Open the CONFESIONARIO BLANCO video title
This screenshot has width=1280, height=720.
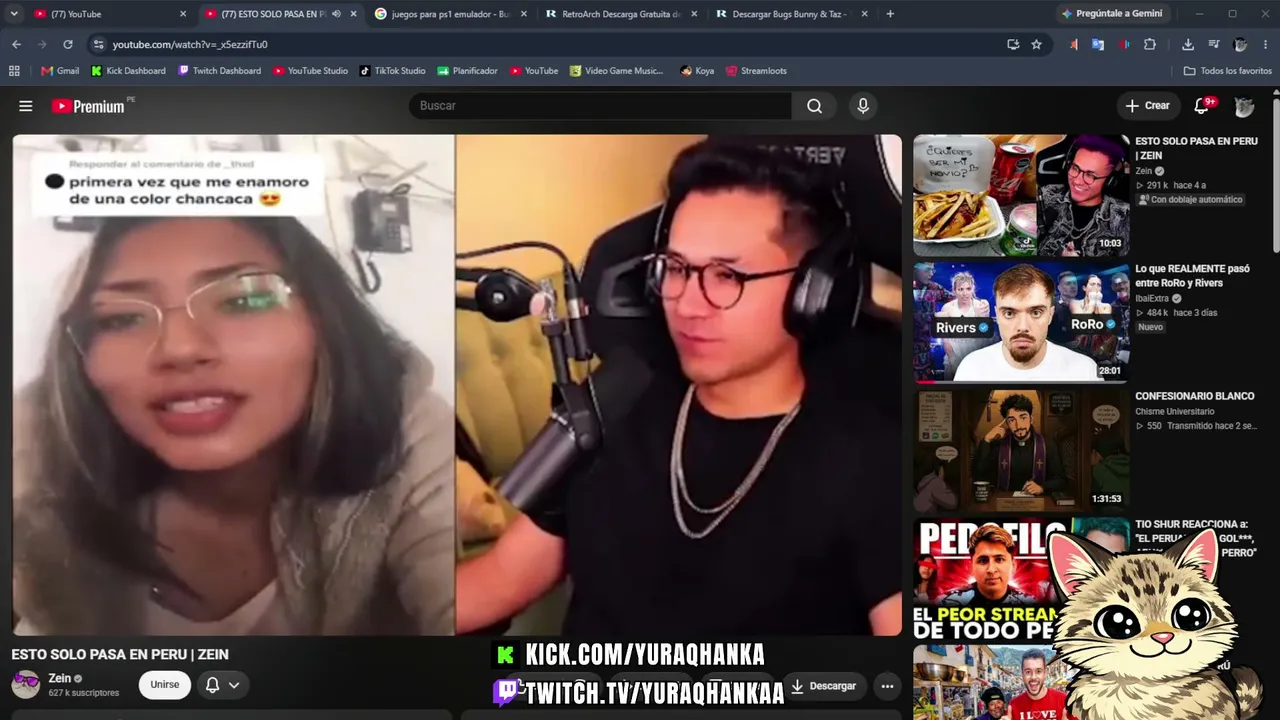1194,397
